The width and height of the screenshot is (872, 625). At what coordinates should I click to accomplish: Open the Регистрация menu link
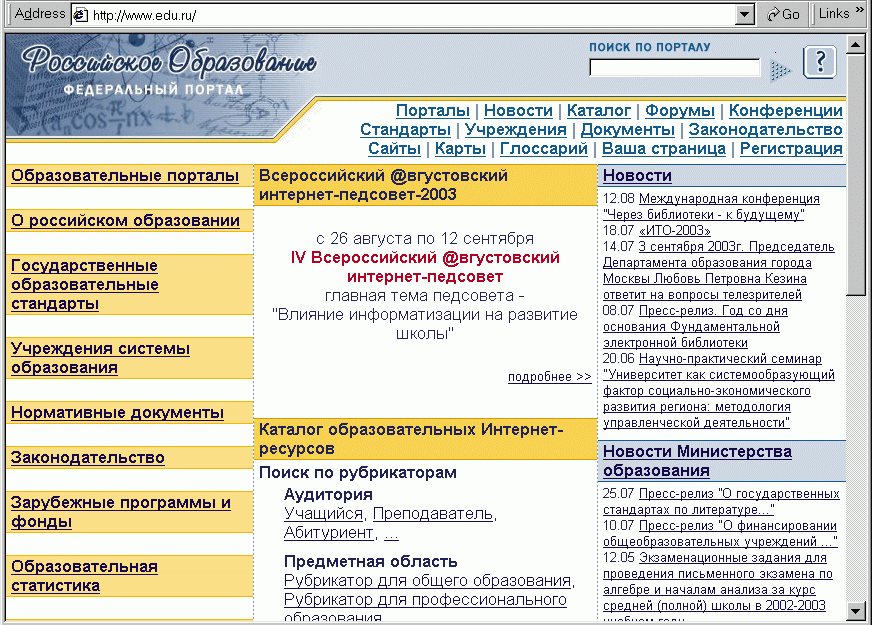pyautogui.click(x=791, y=148)
